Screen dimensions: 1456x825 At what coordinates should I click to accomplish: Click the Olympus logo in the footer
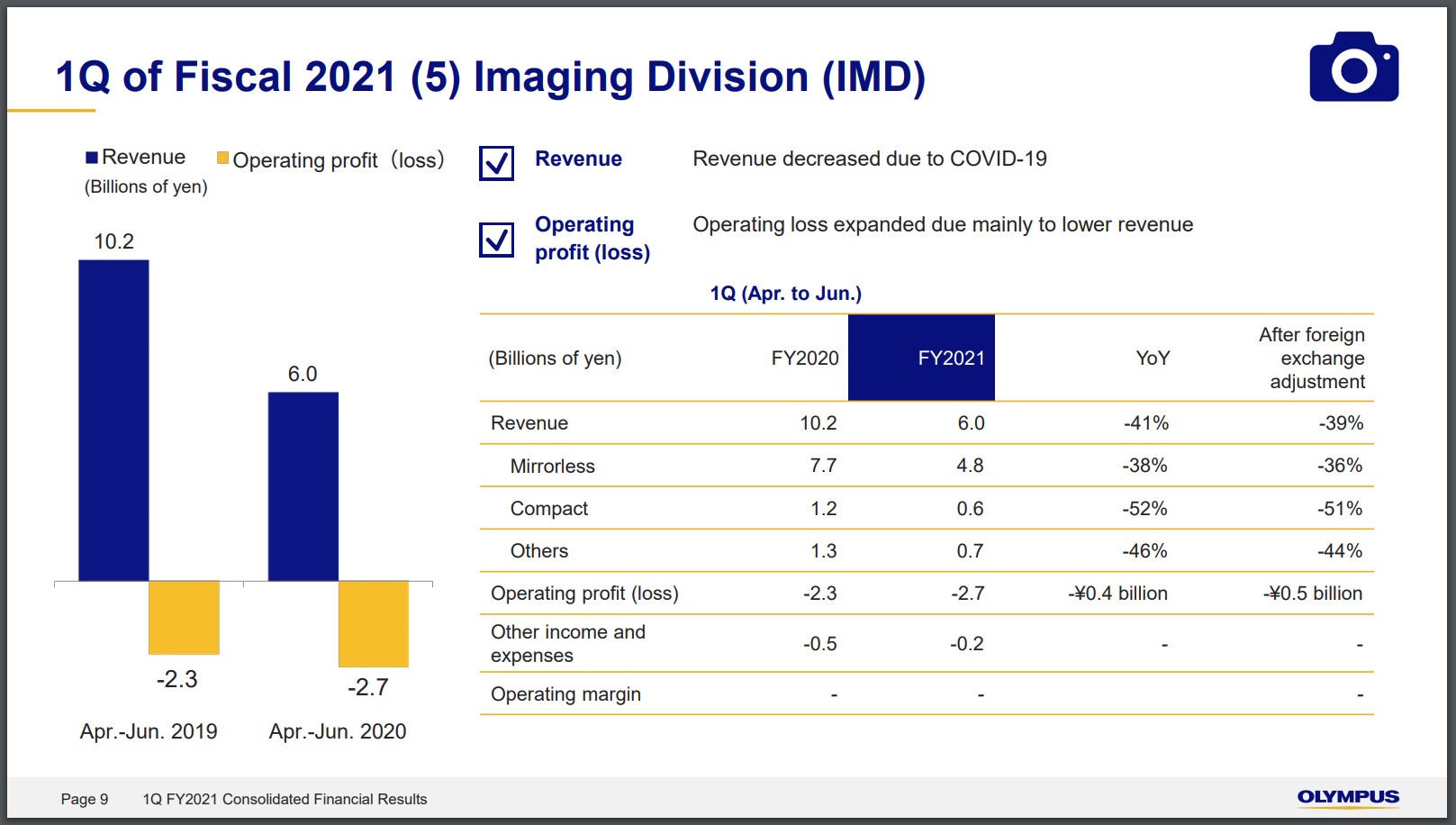click(1348, 798)
